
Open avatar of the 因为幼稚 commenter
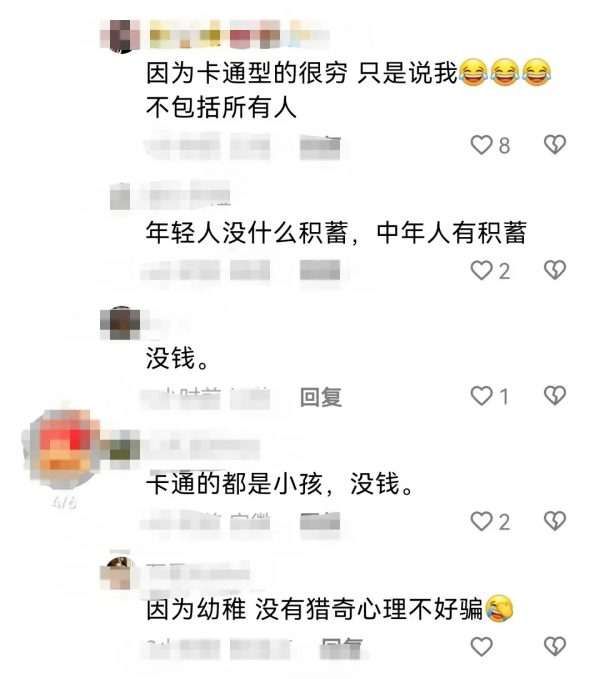[118, 573]
